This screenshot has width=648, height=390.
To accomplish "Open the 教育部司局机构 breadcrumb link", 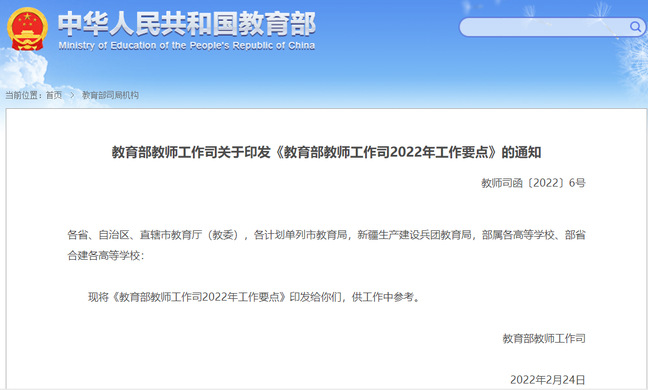I will (x=110, y=95).
